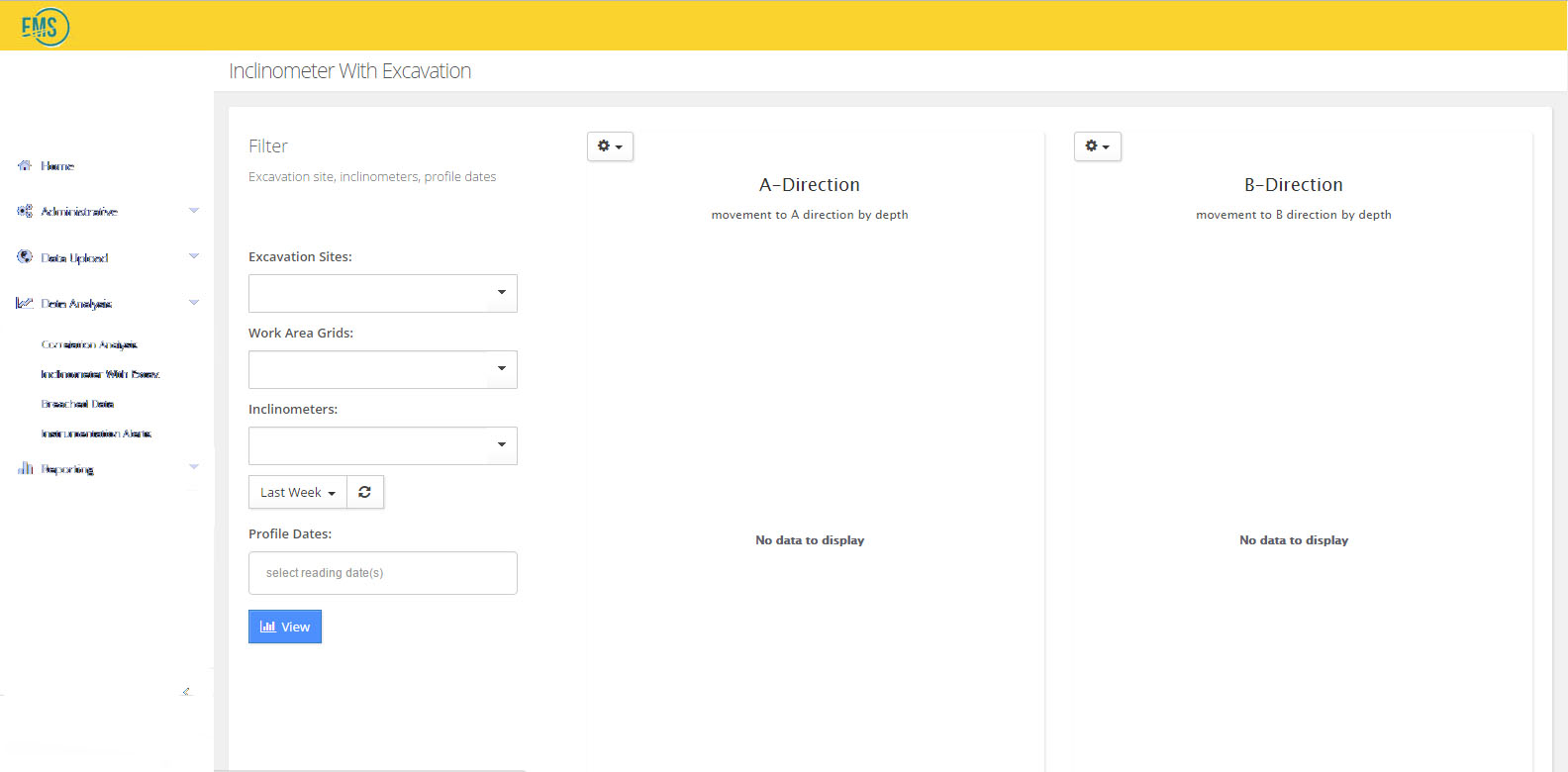
Task: Collapse the Data Analysis menu chevron
Action: pos(194,302)
